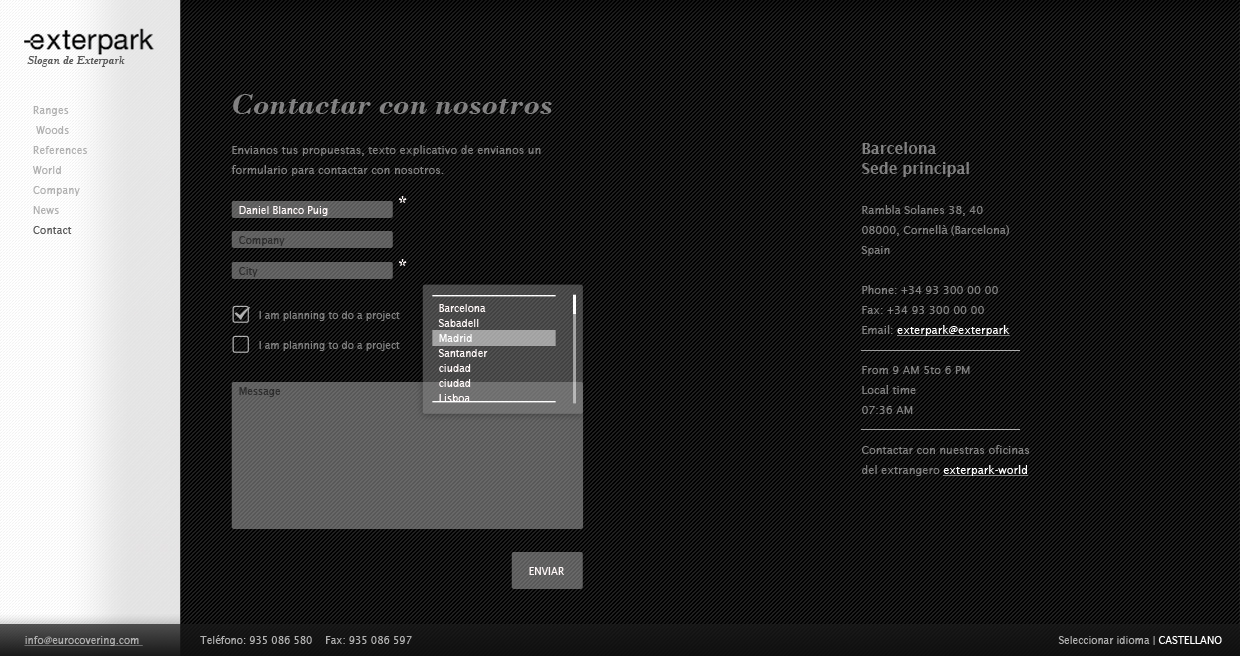Check the second project planning checkbox
The image size is (1240, 656).
241,345
